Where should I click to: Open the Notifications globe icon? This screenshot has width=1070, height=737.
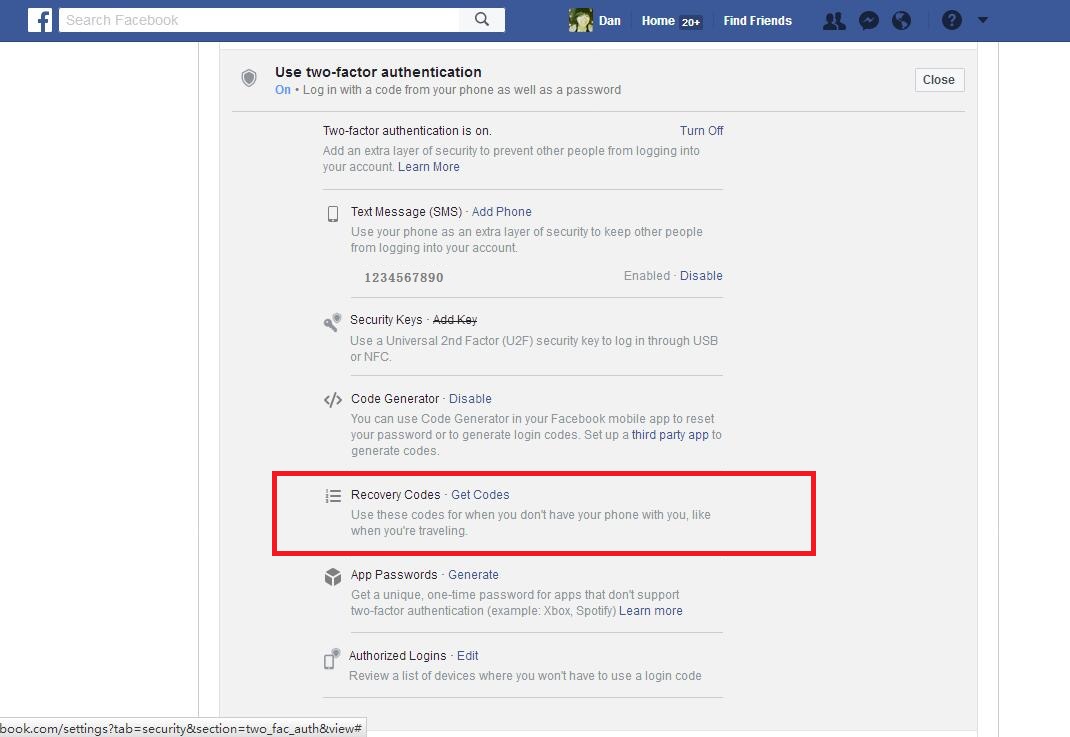[901, 20]
